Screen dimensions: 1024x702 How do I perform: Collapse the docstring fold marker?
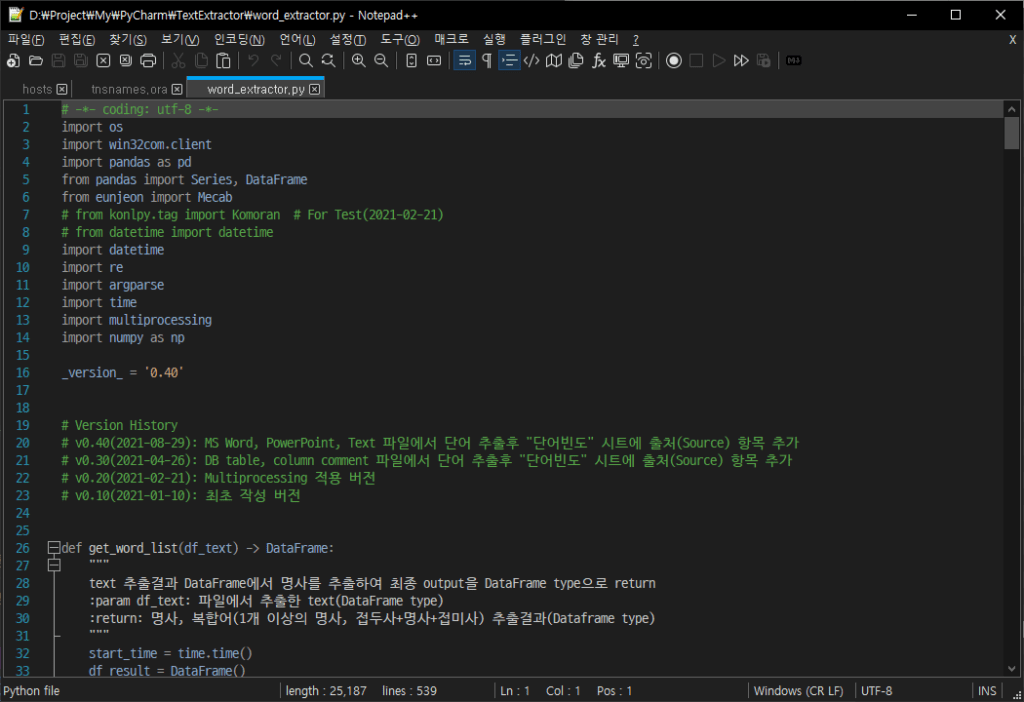[x=52, y=563]
